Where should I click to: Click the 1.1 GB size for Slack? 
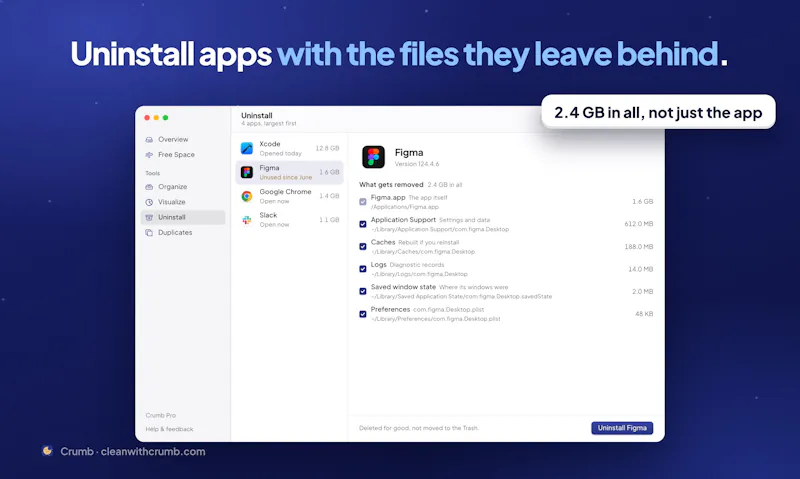tap(329, 220)
